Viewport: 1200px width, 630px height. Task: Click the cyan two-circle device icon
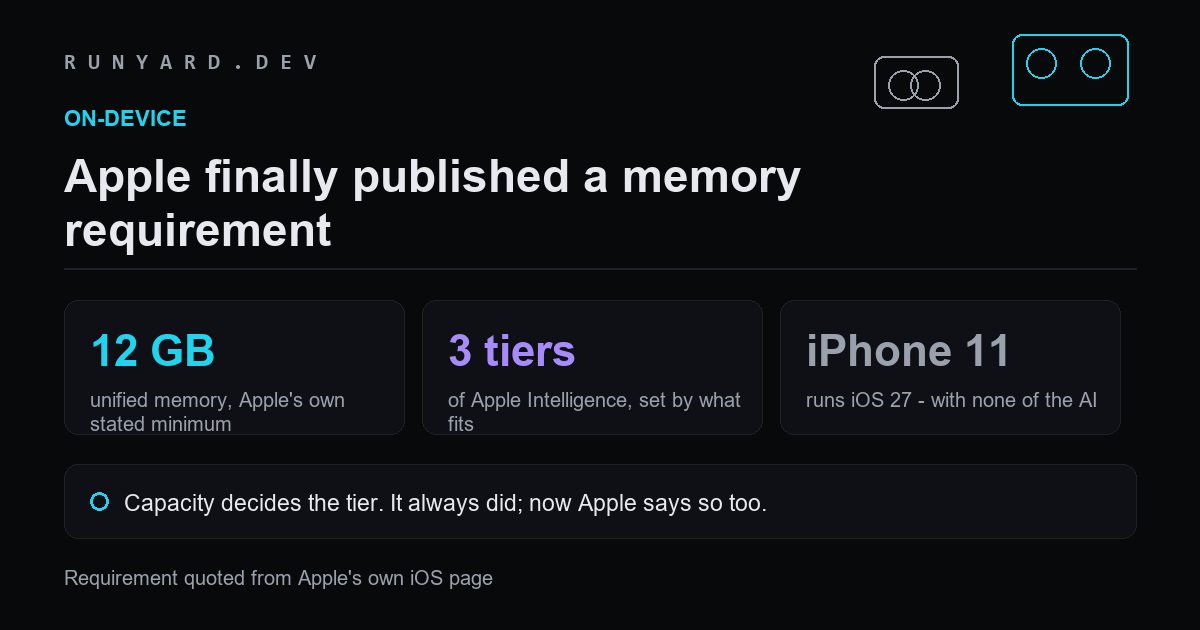pos(1070,70)
